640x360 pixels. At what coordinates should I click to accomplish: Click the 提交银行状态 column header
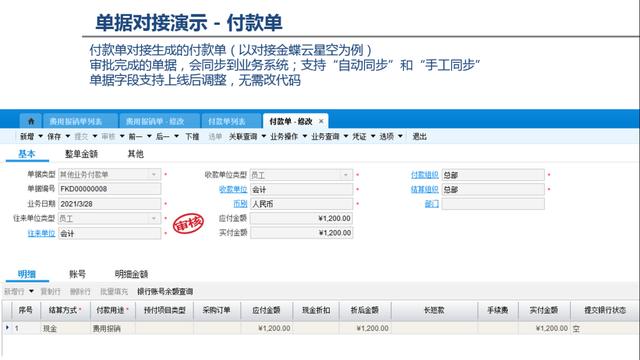click(605, 310)
